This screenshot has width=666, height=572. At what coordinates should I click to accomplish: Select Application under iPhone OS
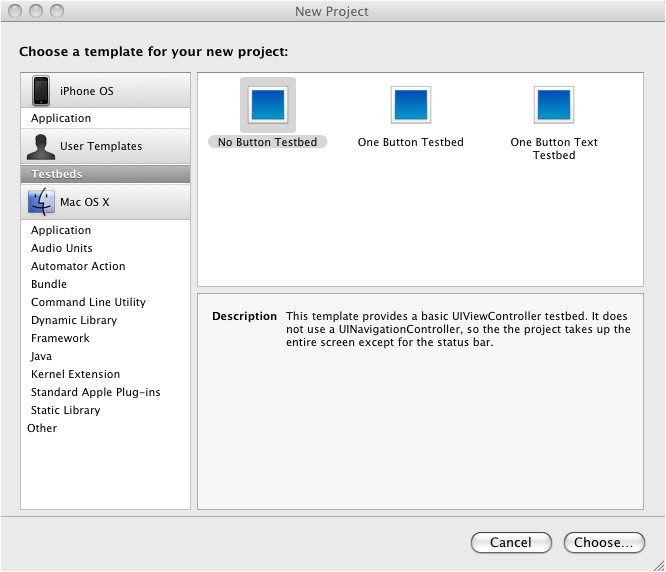tap(61, 118)
